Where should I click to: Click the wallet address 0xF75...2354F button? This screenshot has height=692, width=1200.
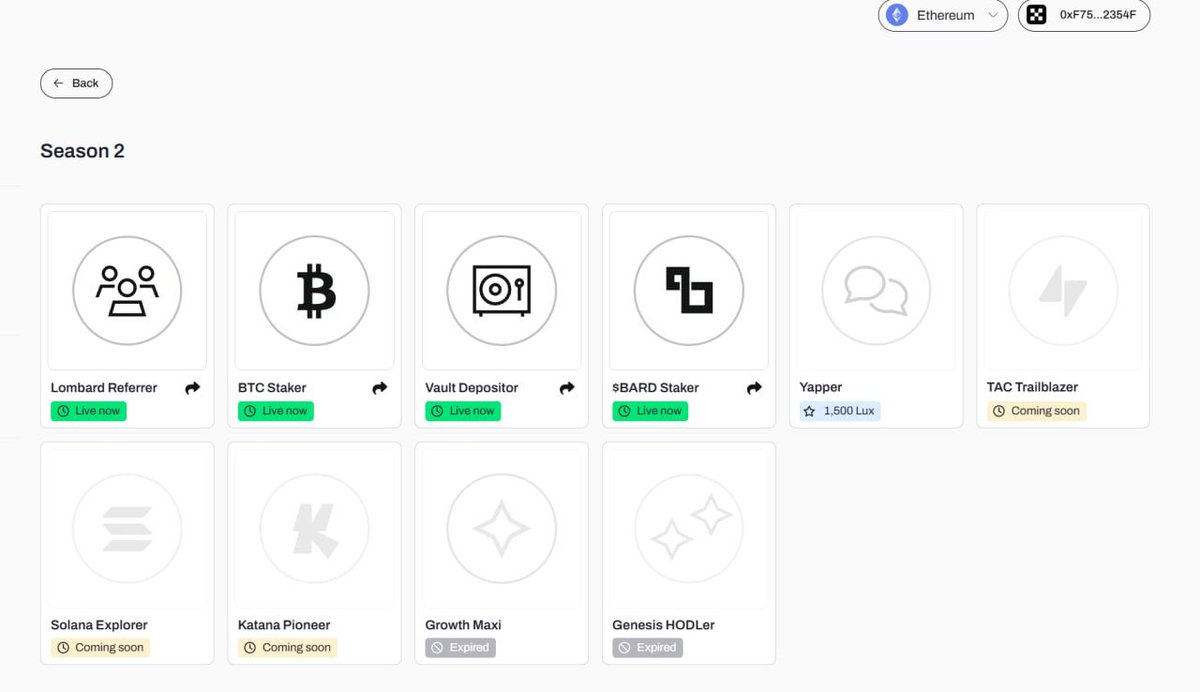point(1084,15)
